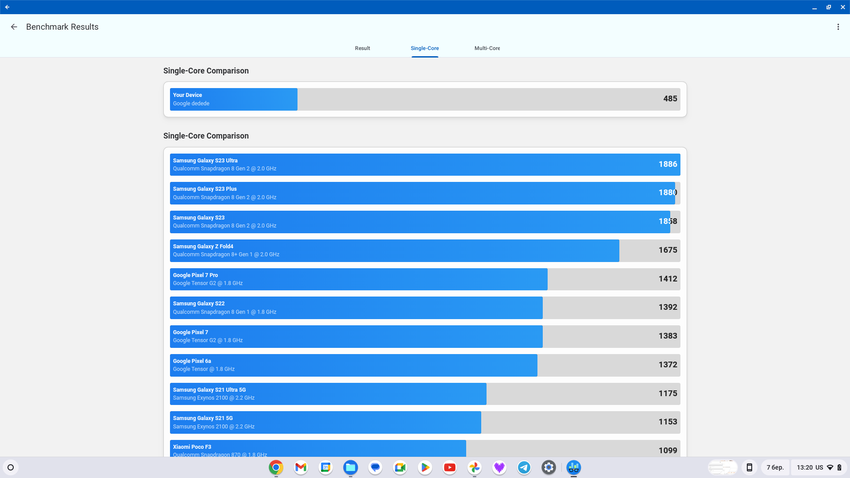Select the Samsung Galaxy S23 Ultra entry
Screen dimensions: 850x478
pos(425,164)
